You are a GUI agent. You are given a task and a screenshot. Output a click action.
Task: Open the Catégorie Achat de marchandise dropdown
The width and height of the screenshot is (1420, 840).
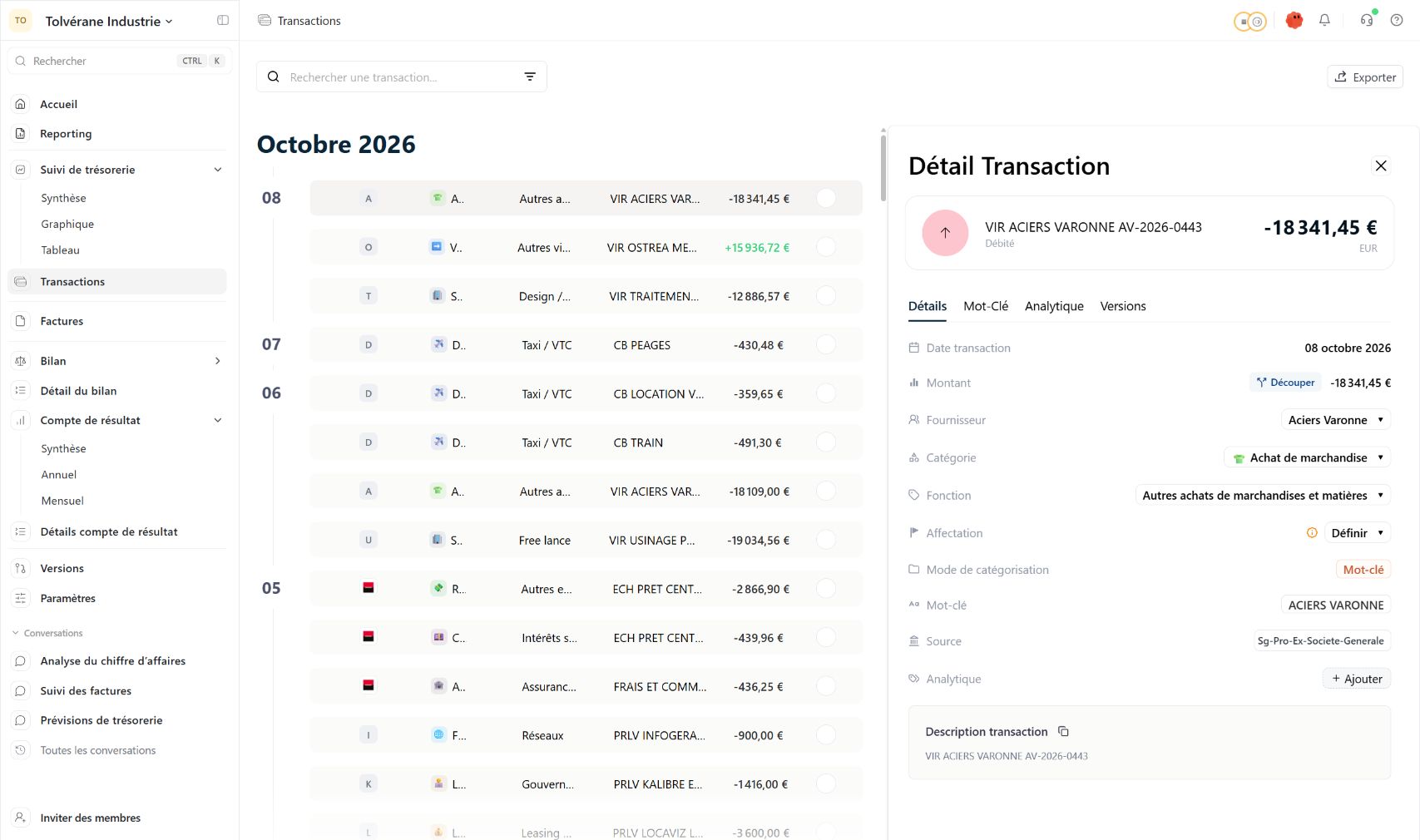(x=1307, y=457)
